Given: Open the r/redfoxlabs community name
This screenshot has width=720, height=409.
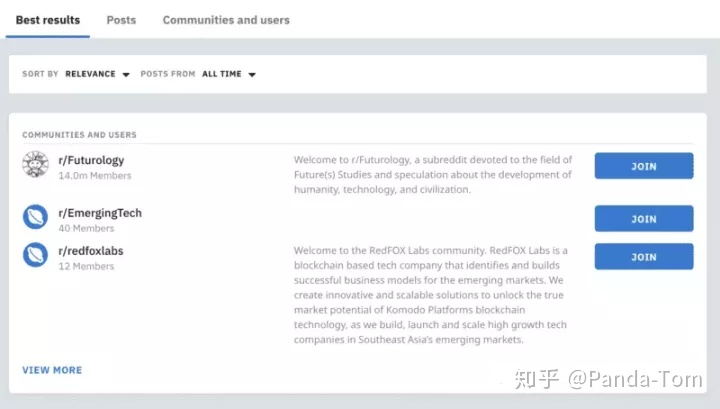Looking at the screenshot, I should pos(90,251).
